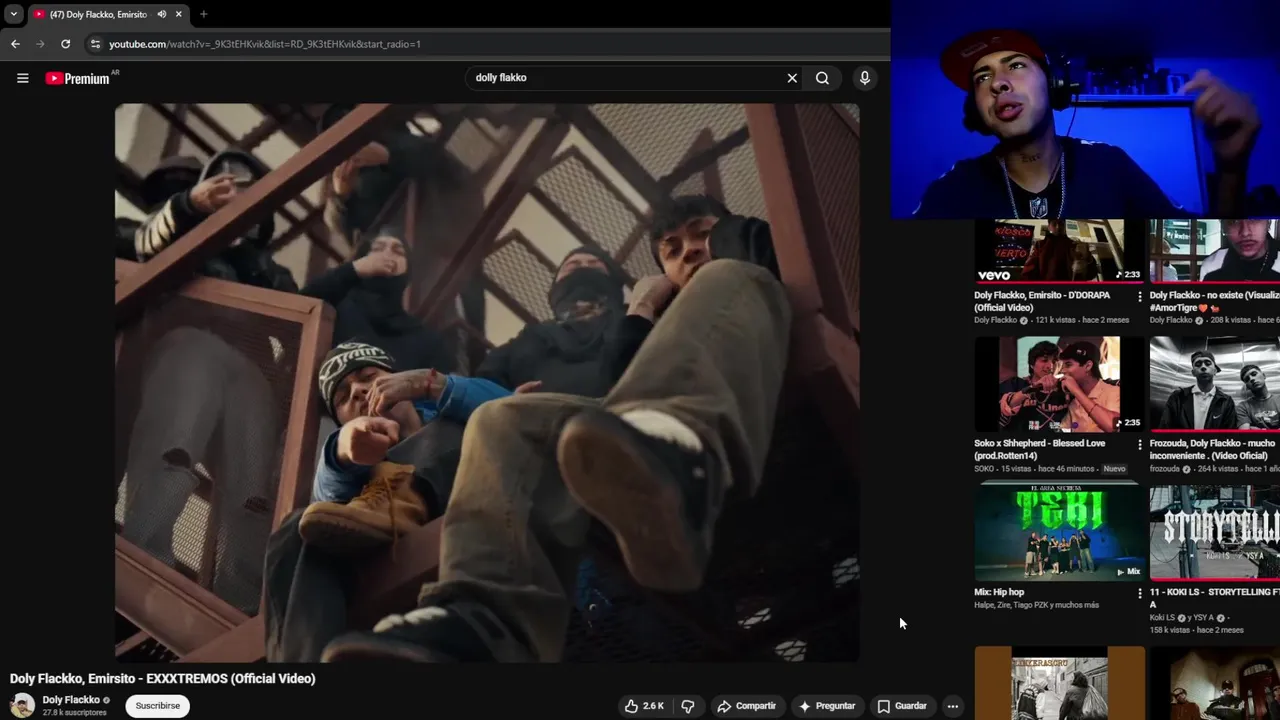Close the Doly Flackko YouTube tab
The image size is (1280, 720).
tap(179, 14)
